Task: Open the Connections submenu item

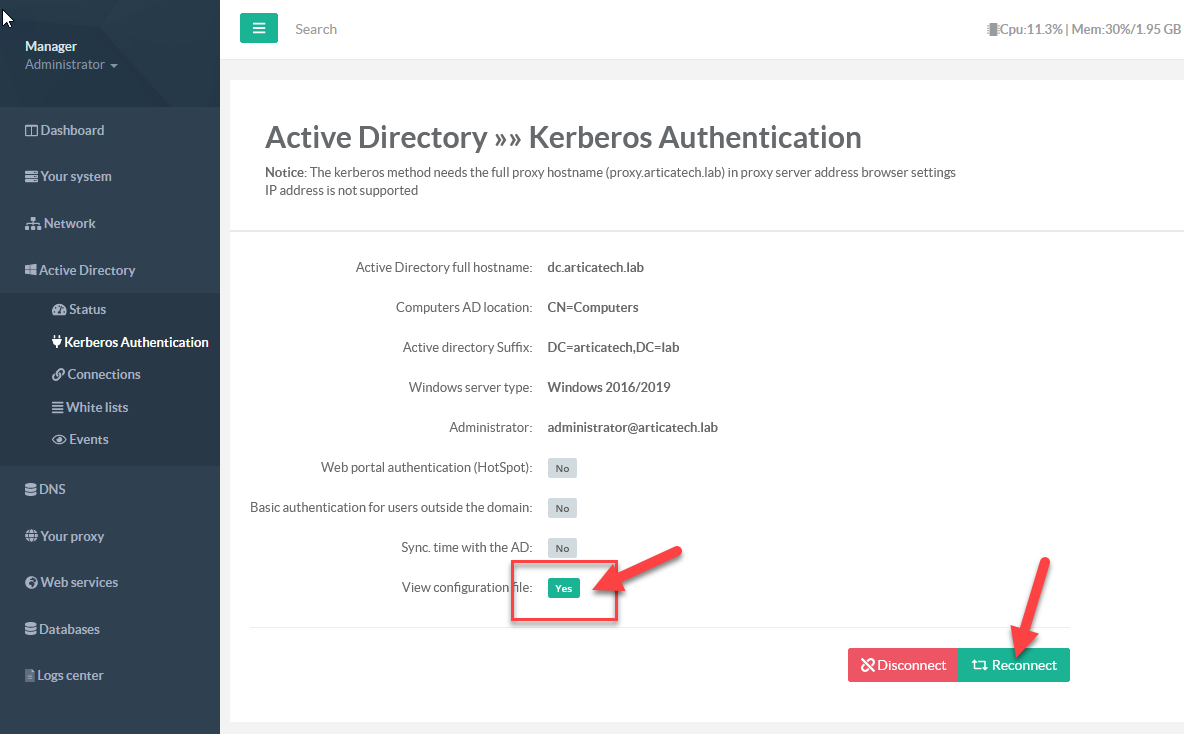Action: point(103,374)
